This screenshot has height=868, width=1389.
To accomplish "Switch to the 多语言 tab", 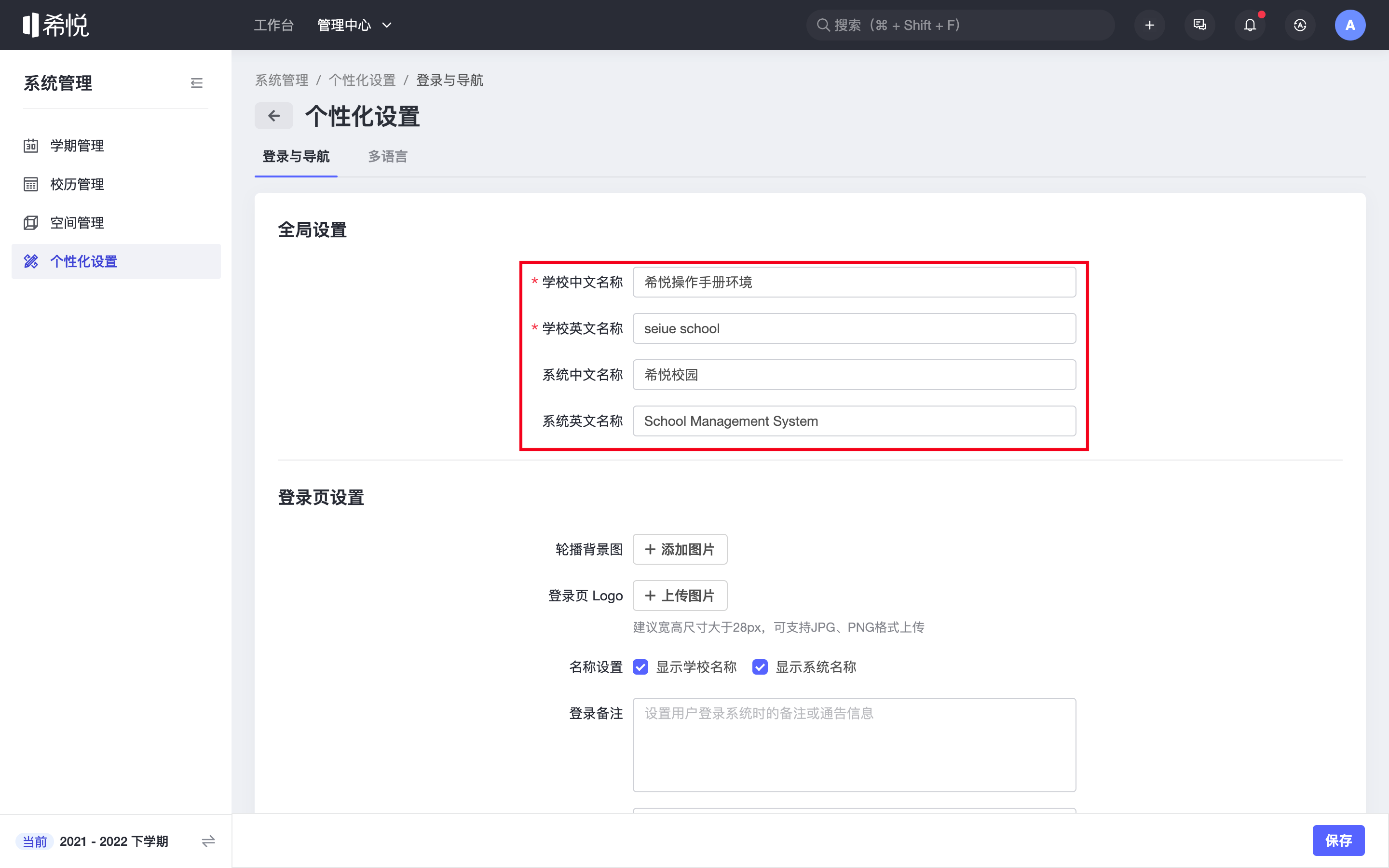I will [388, 156].
